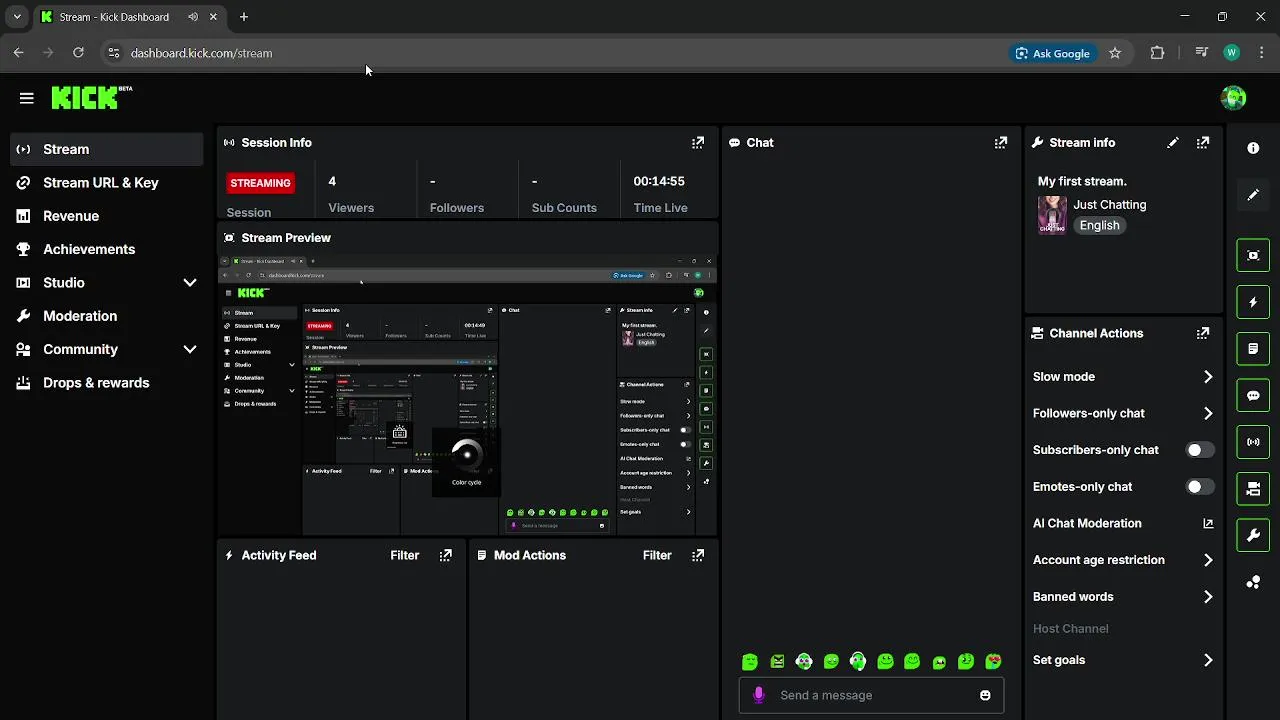Click the Stream Preview video
The width and height of the screenshot is (1280, 720).
pos(468,395)
